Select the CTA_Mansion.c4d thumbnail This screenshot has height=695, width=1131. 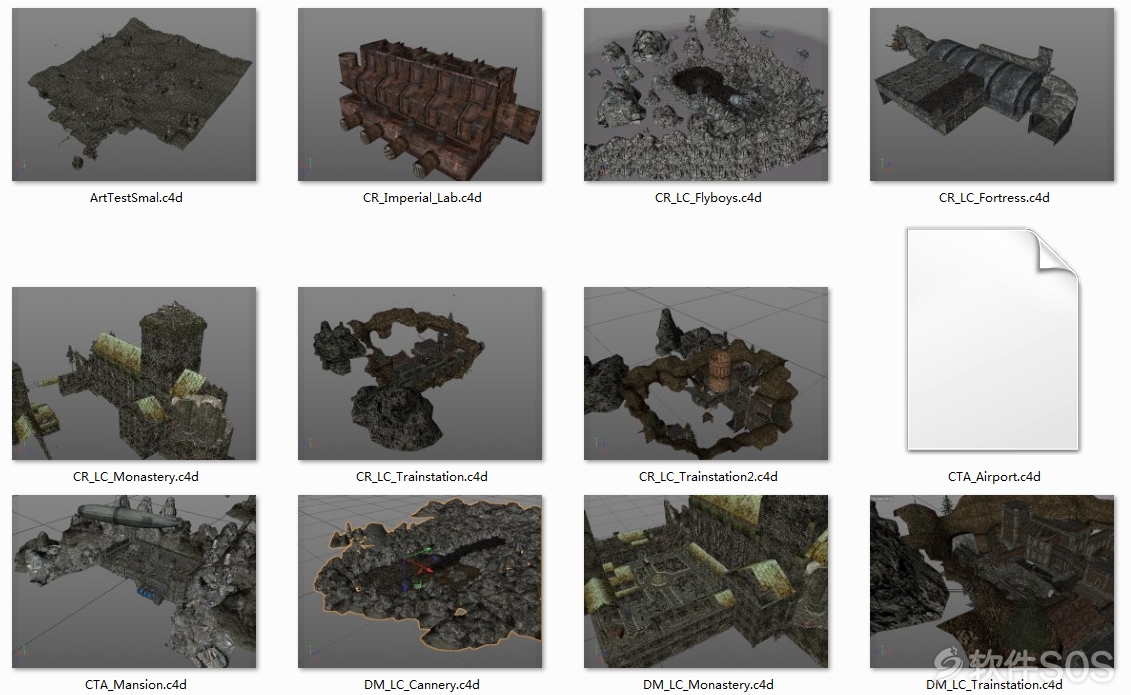134,581
